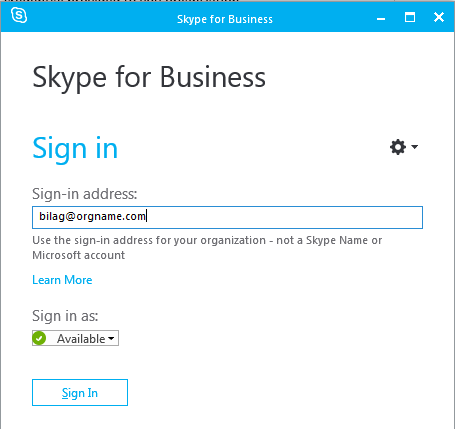Expand the arrow beside the gear icon
This screenshot has width=455, height=429.
point(414,146)
